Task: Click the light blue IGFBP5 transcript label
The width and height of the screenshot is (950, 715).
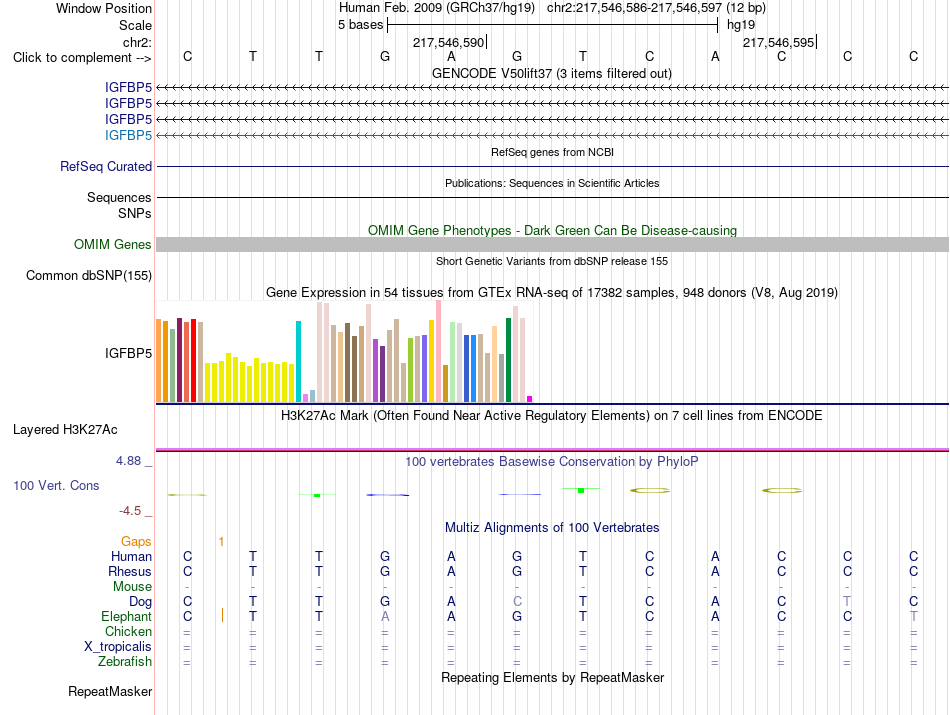Action: point(128,135)
